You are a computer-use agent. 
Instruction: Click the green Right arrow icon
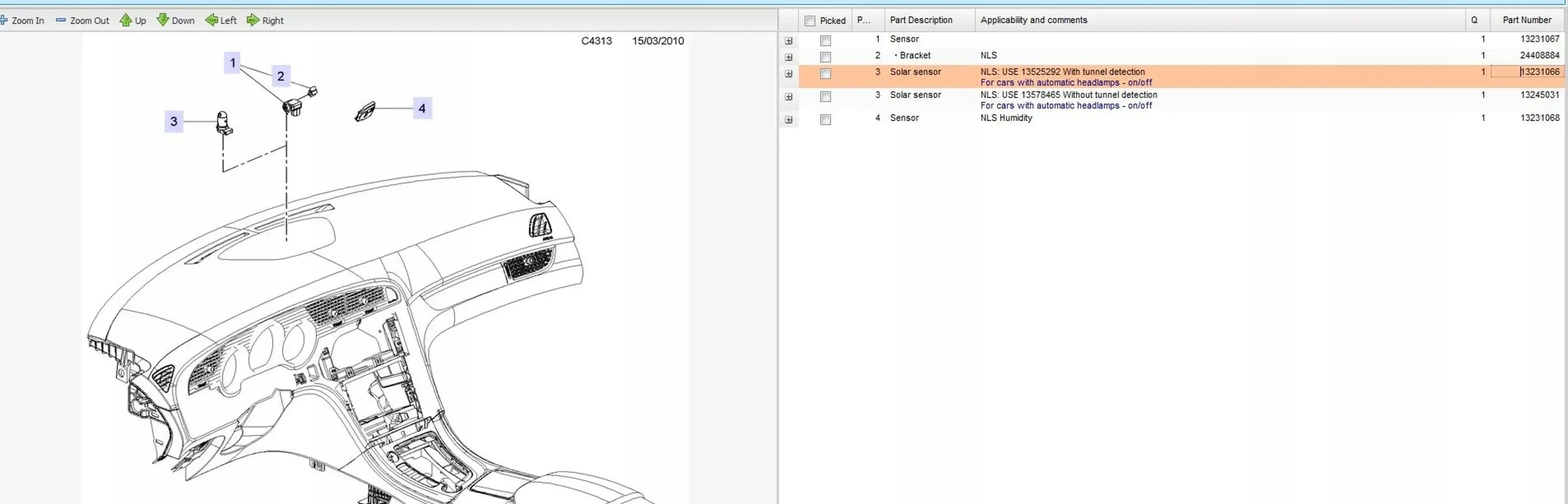click(x=253, y=20)
